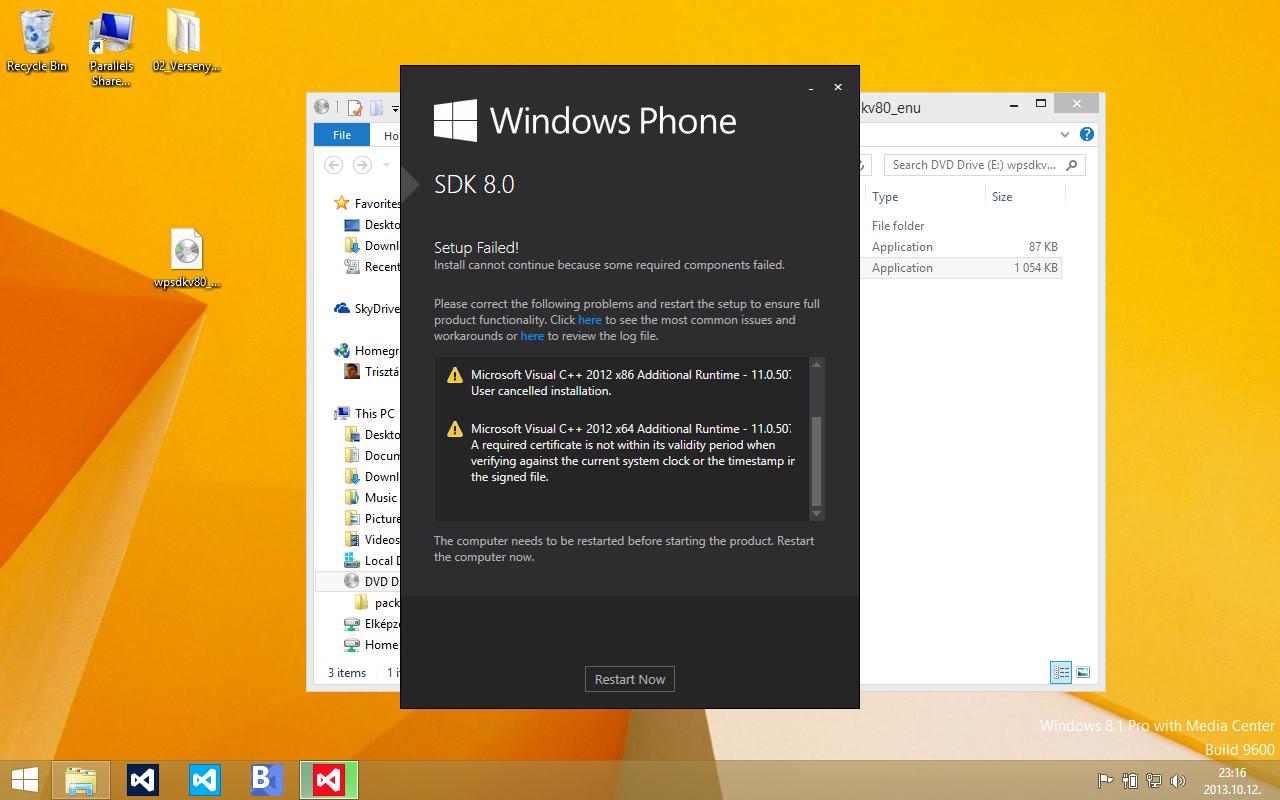Viewport: 1280px width, 800px height.
Task: Click the x86 Additional Runtime warning icon
Action: pyautogui.click(x=455, y=376)
